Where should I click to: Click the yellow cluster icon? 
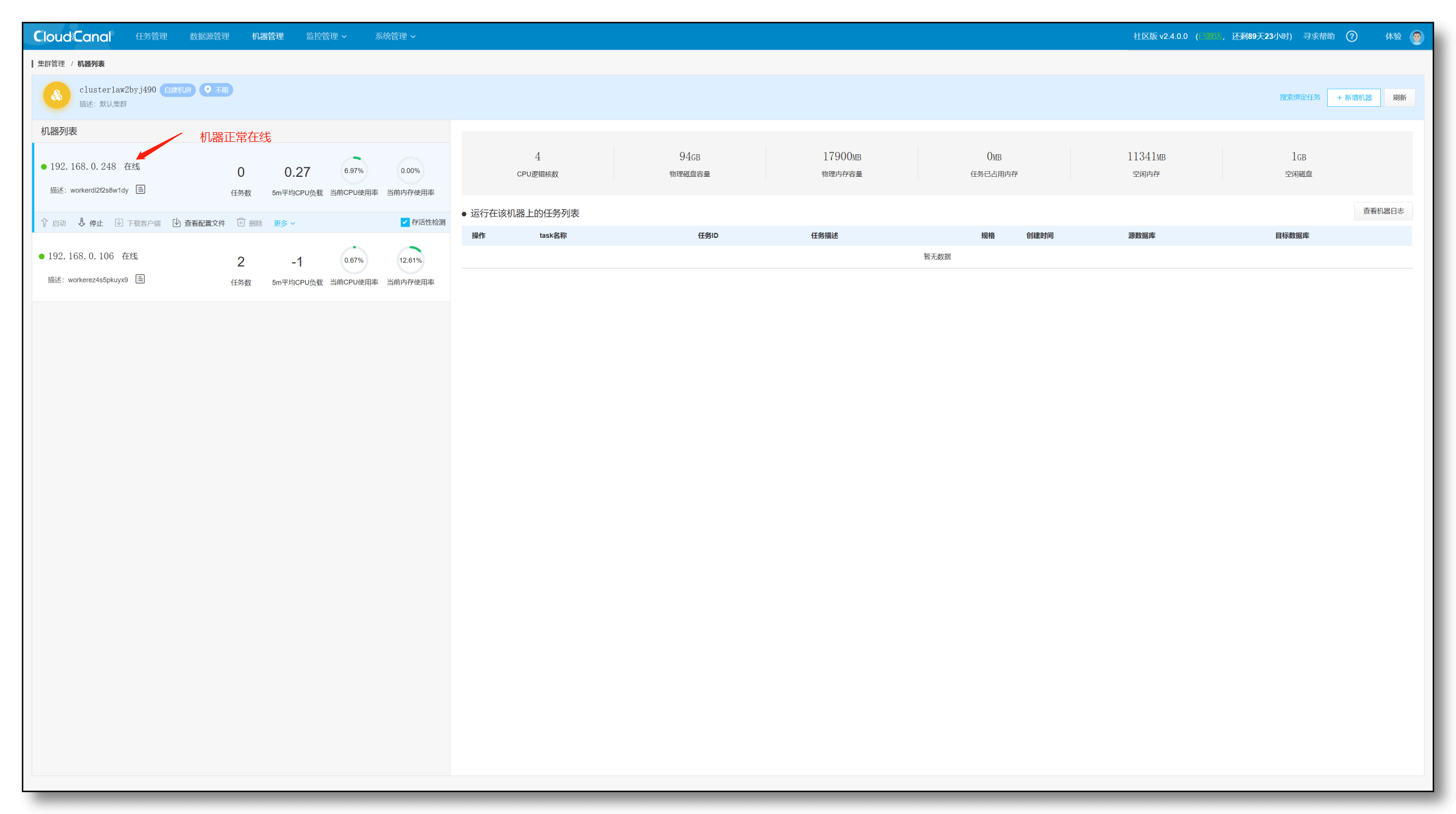(56, 95)
